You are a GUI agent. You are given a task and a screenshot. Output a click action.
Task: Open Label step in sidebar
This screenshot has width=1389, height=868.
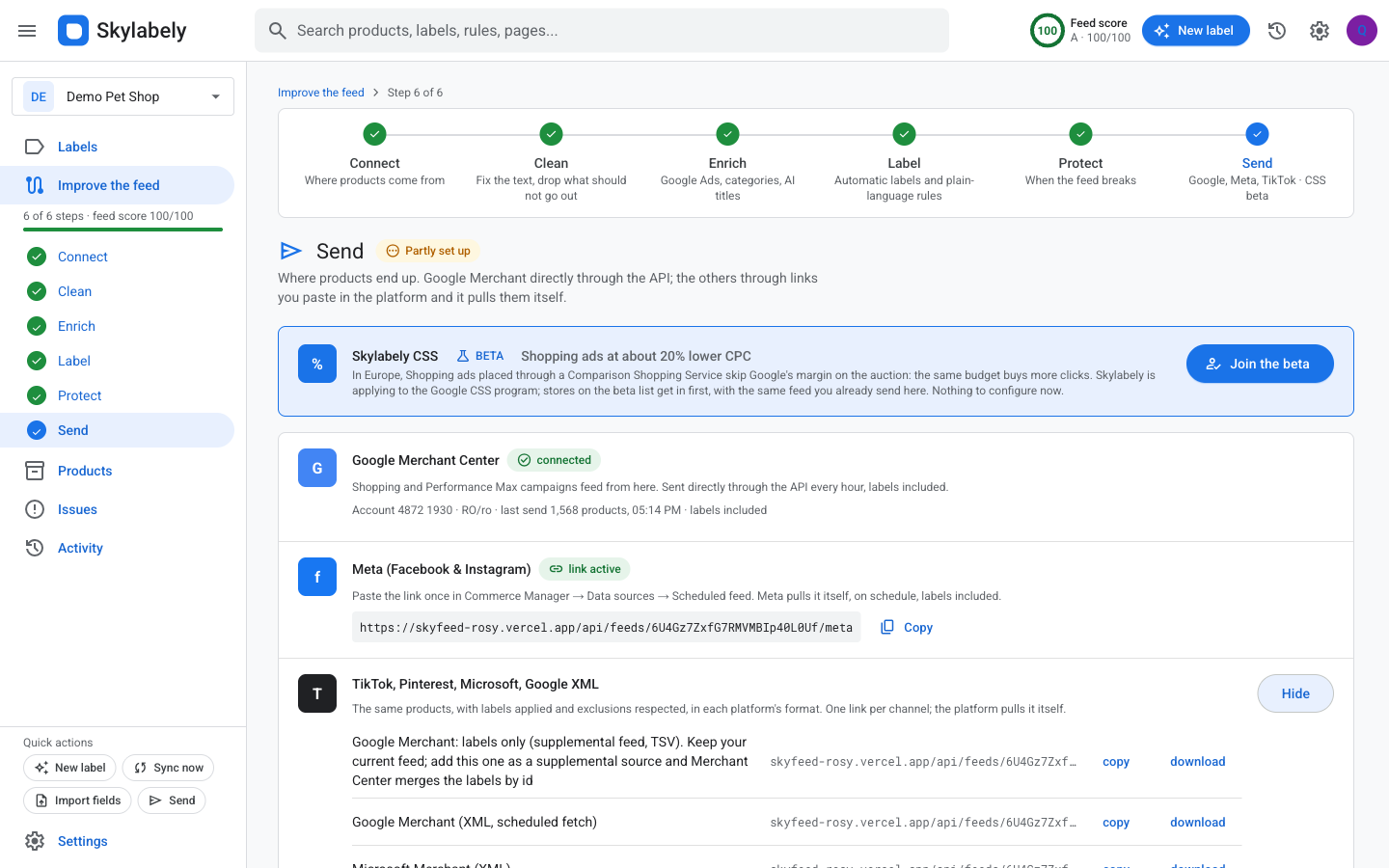117,361
